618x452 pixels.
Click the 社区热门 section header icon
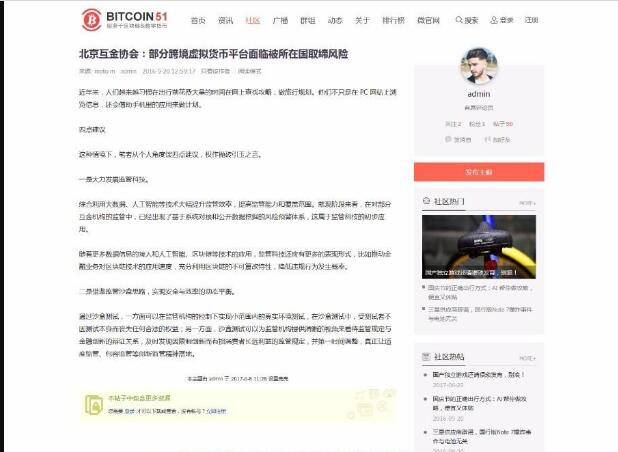[x=426, y=201]
